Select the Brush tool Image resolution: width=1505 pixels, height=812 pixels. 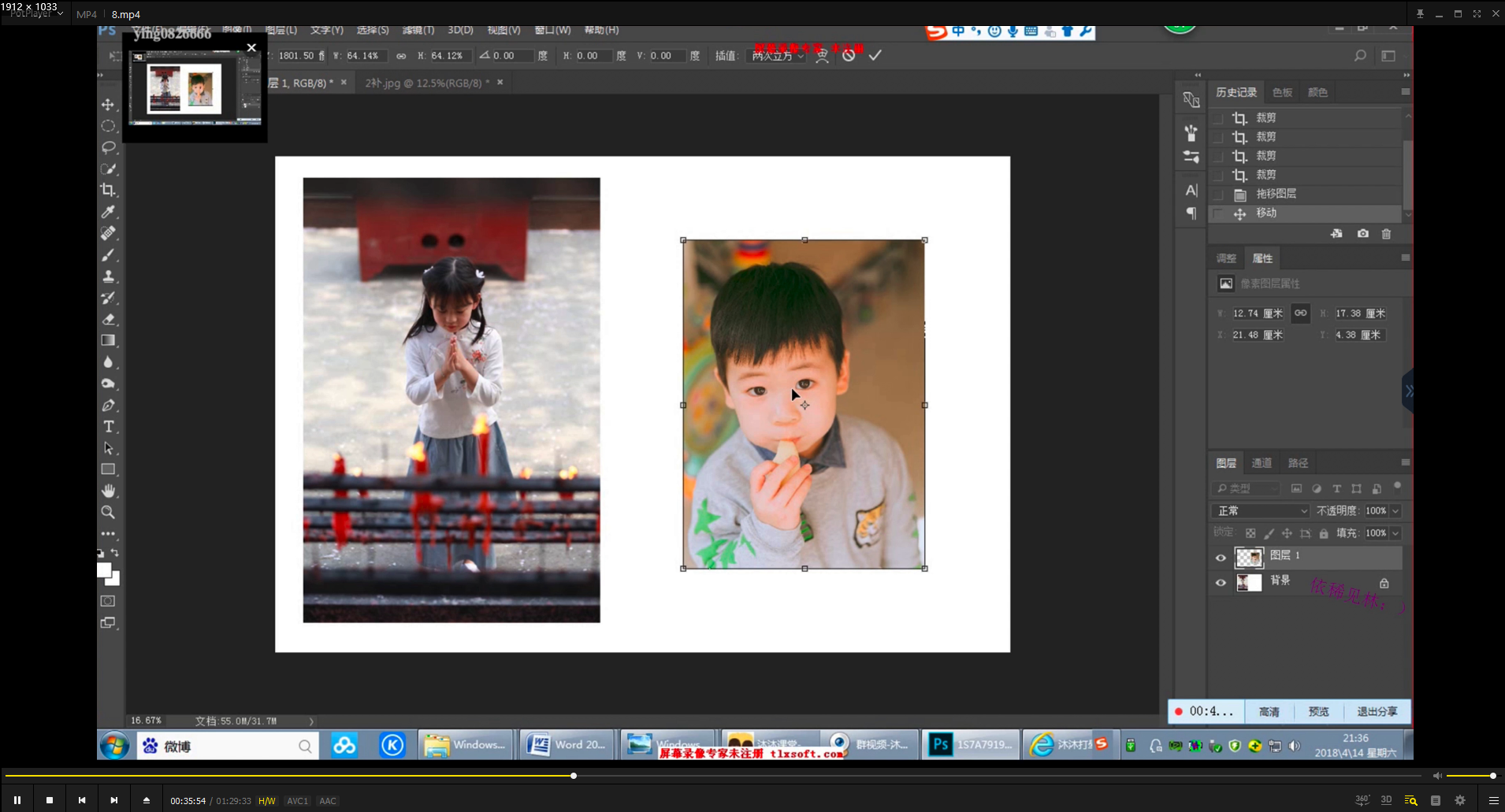[x=108, y=254]
